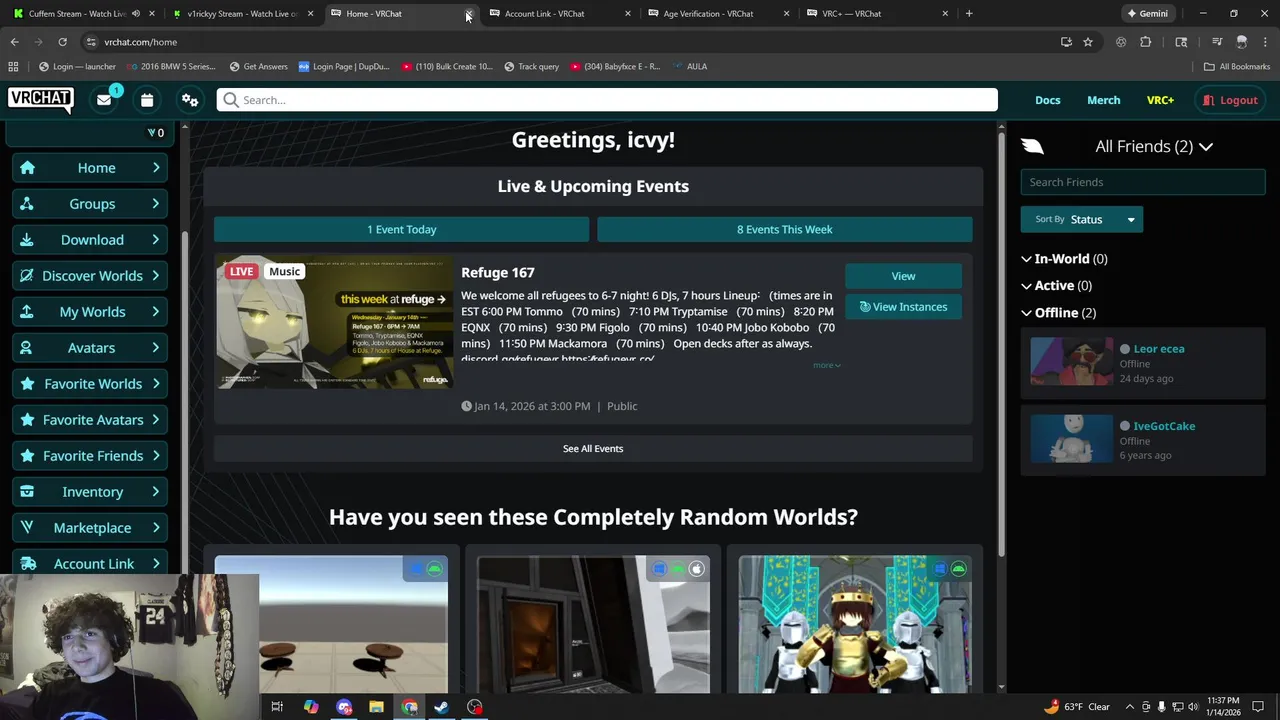Bookmark this page with star icon
Image resolution: width=1280 pixels, height=720 pixels.
1088,42
